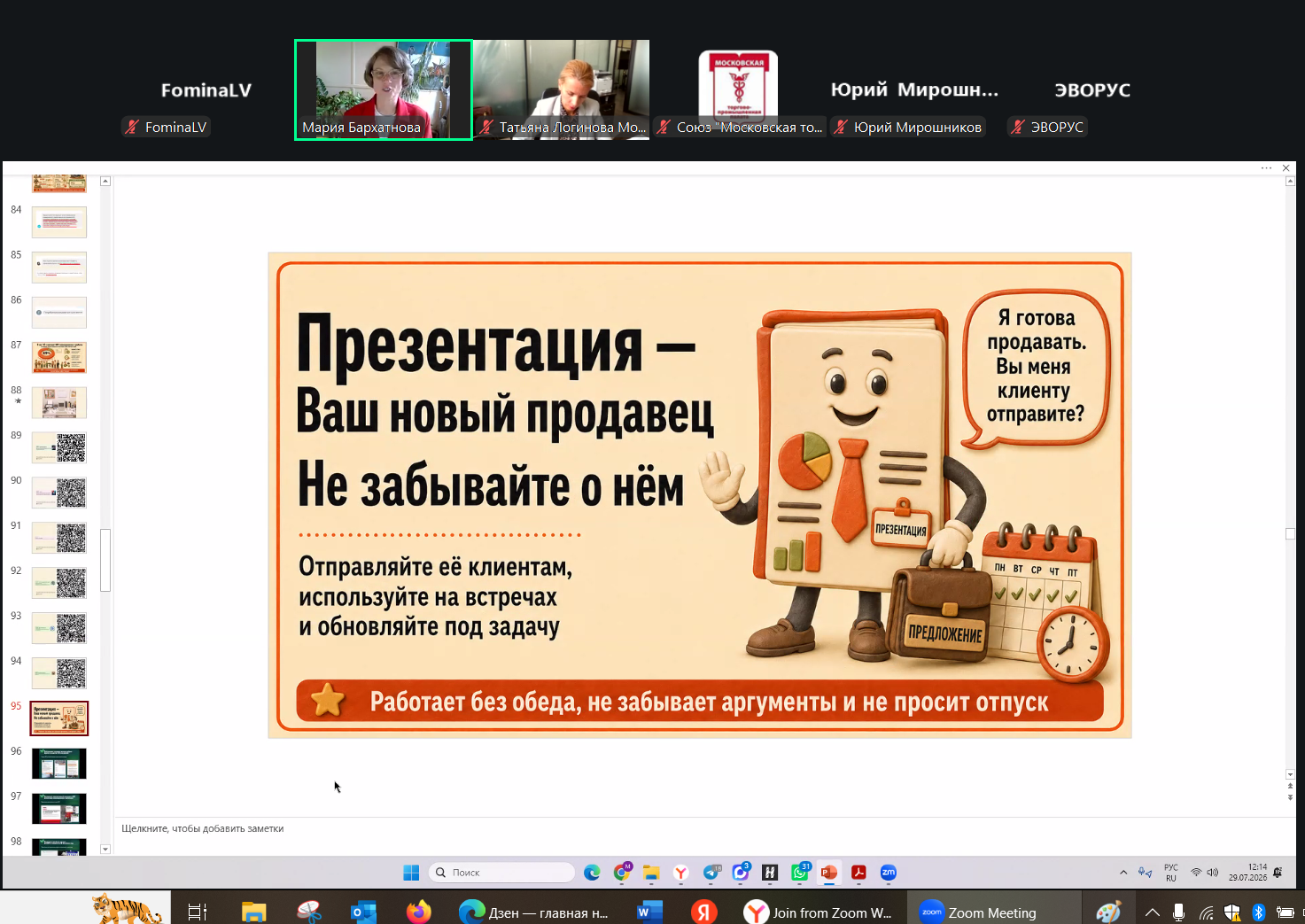Open Firefox from bottom taskbar
This screenshot has width=1305, height=924.
coord(418,912)
